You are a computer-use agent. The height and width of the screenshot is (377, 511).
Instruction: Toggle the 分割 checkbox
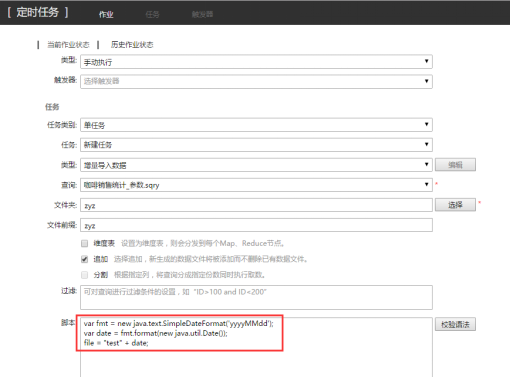[85, 275]
